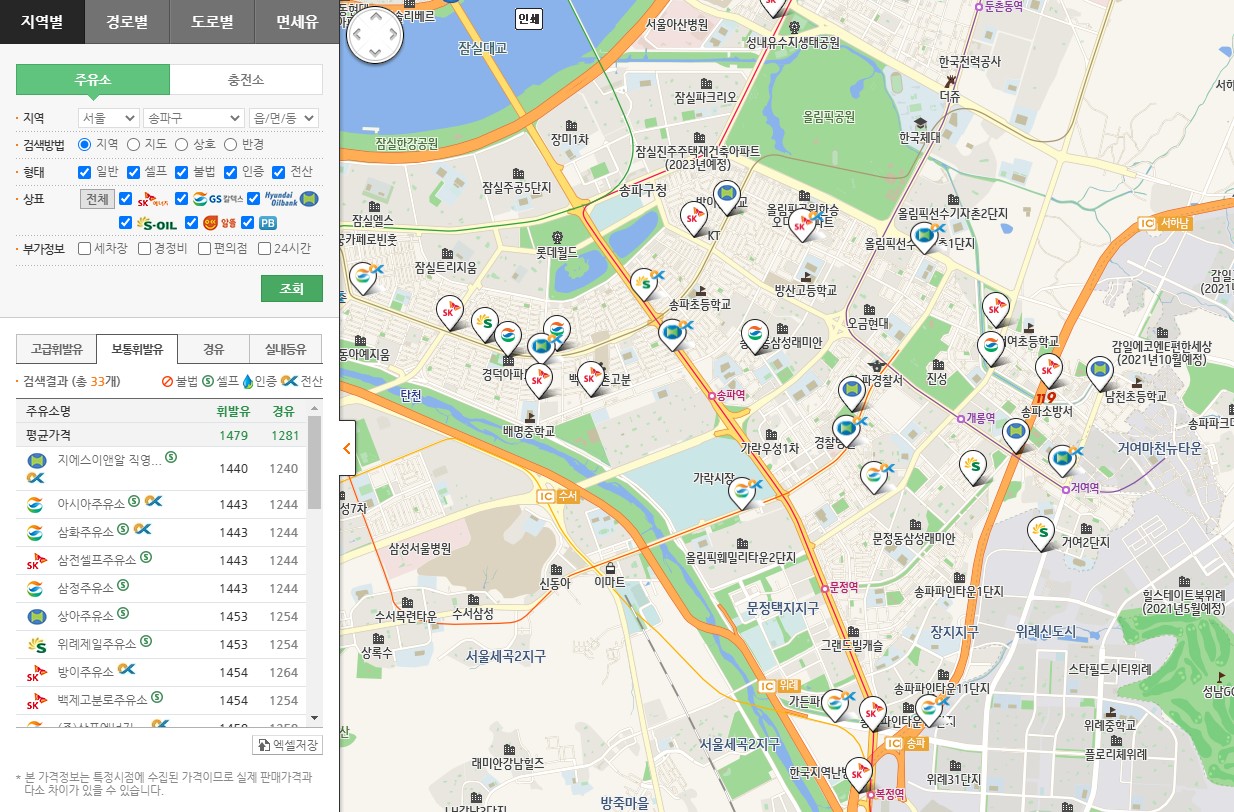Switch to the 충전소 tab
Viewport: 1234px width, 812px height.
coord(246,80)
